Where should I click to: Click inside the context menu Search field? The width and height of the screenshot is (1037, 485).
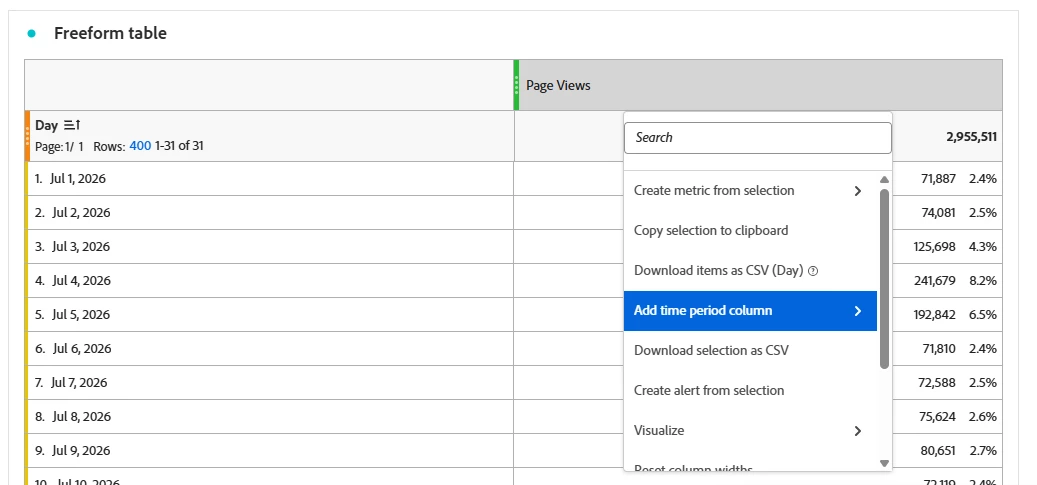[758, 138]
